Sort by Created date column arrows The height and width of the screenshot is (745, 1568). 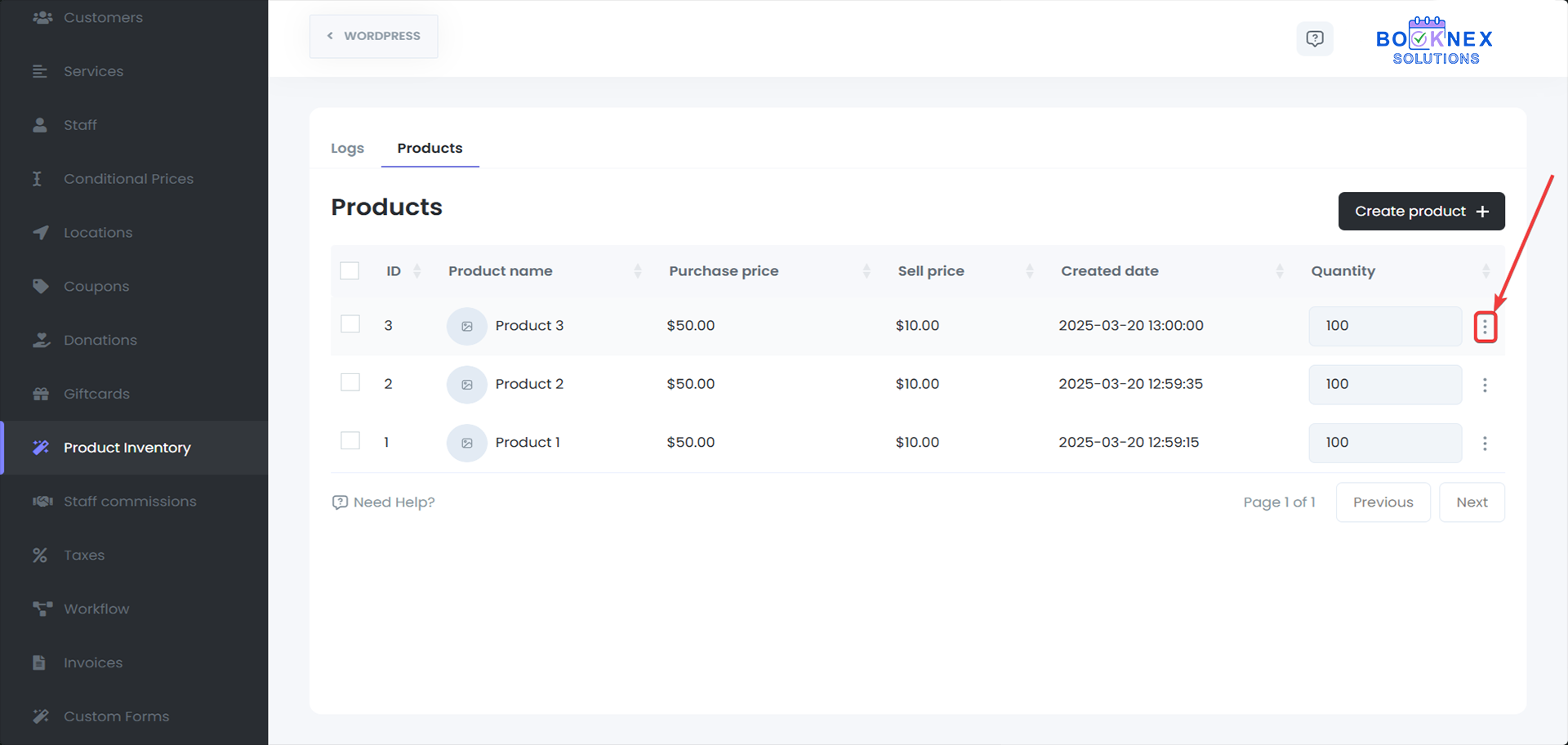click(x=1280, y=271)
